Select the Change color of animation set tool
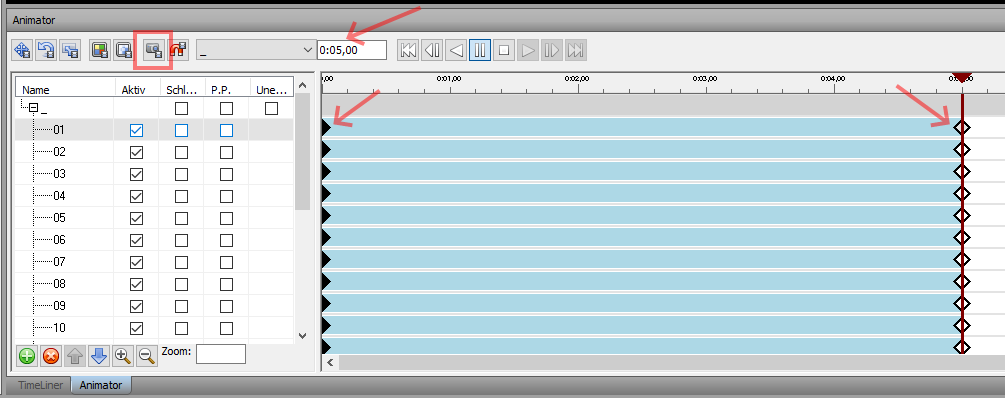The image size is (1005, 398). [99, 50]
